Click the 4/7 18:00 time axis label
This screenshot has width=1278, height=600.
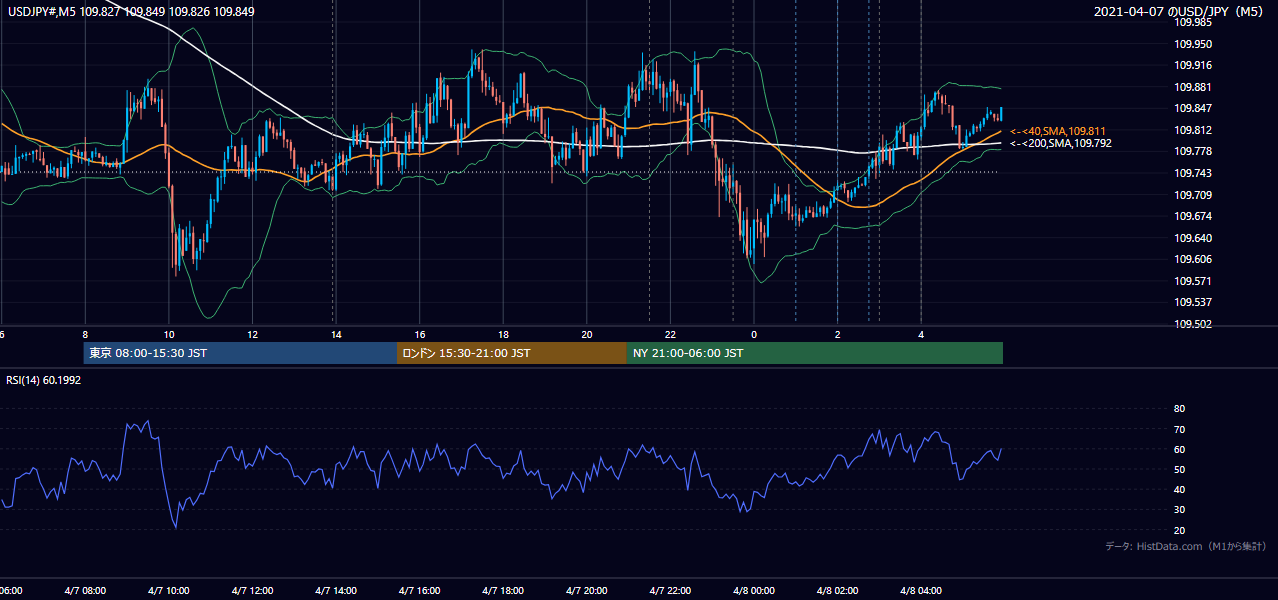[x=503, y=591]
